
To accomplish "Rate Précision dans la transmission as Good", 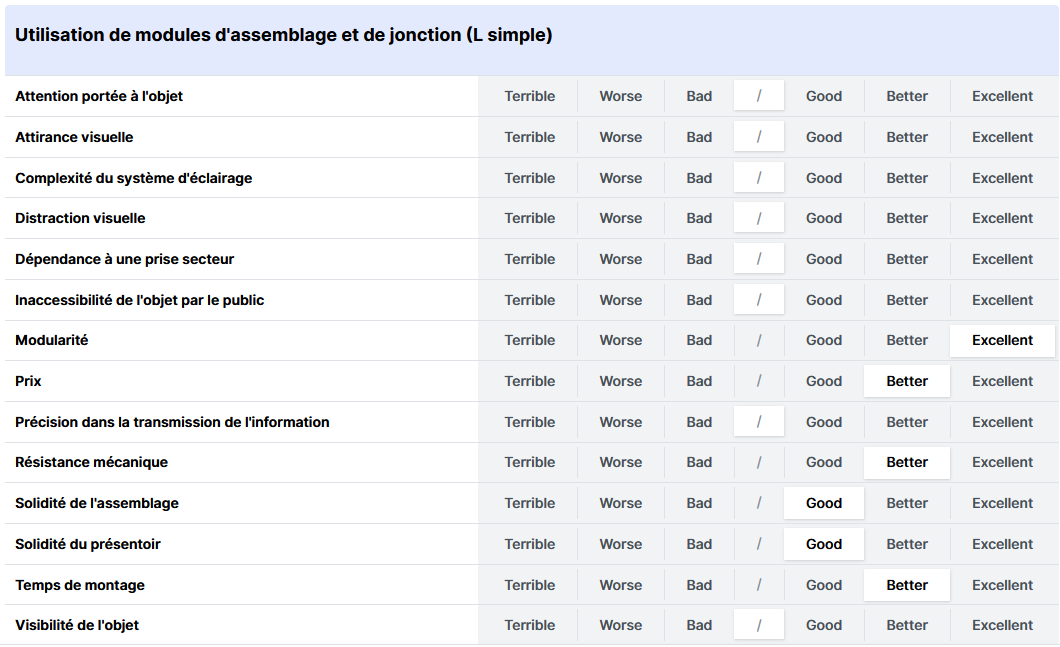I will click(x=823, y=422).
